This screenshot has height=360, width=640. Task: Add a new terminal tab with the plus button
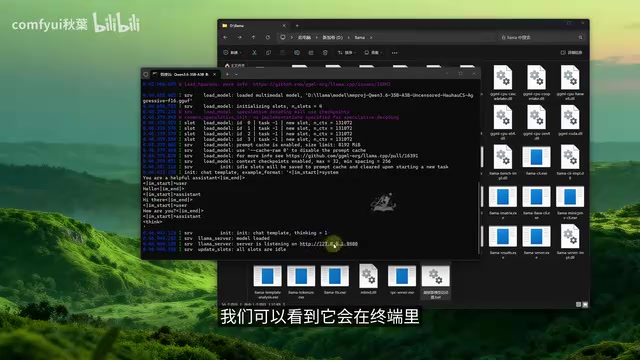[227, 74]
